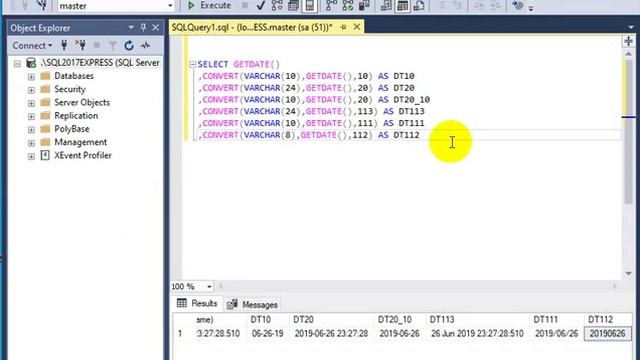Toggle IntelliSense Enabled icon
Viewport: 640px width, 360px height.
[x=310, y=6]
